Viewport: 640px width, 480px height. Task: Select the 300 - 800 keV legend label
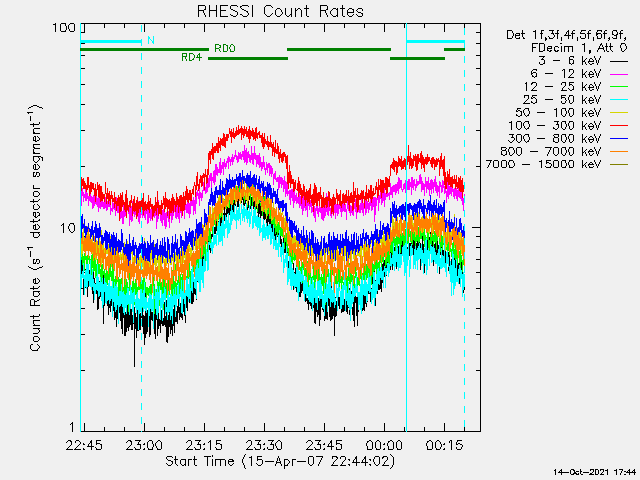click(555, 138)
